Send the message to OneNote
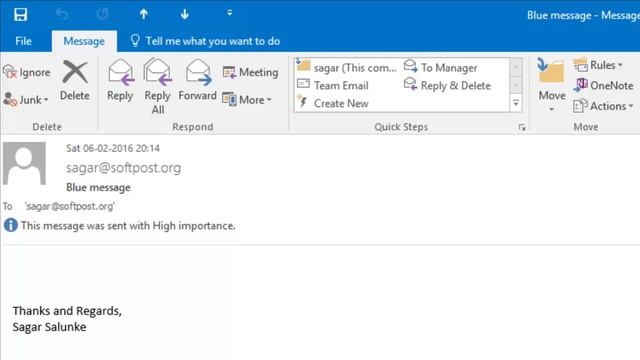 (603, 85)
